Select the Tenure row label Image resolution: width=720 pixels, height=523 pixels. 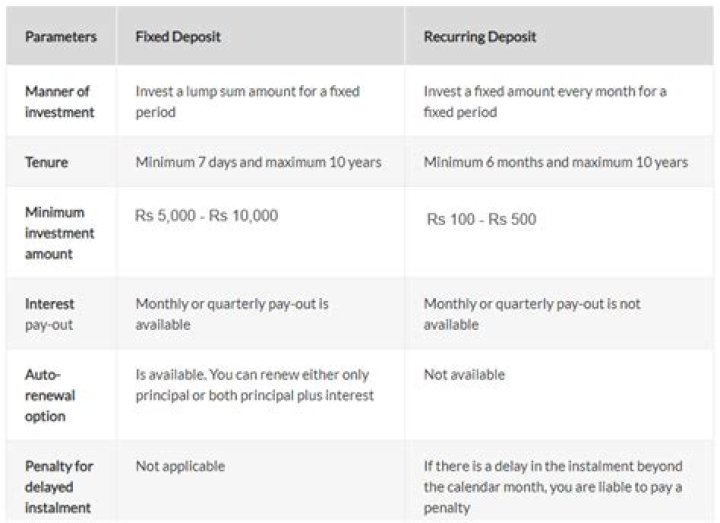(46, 162)
